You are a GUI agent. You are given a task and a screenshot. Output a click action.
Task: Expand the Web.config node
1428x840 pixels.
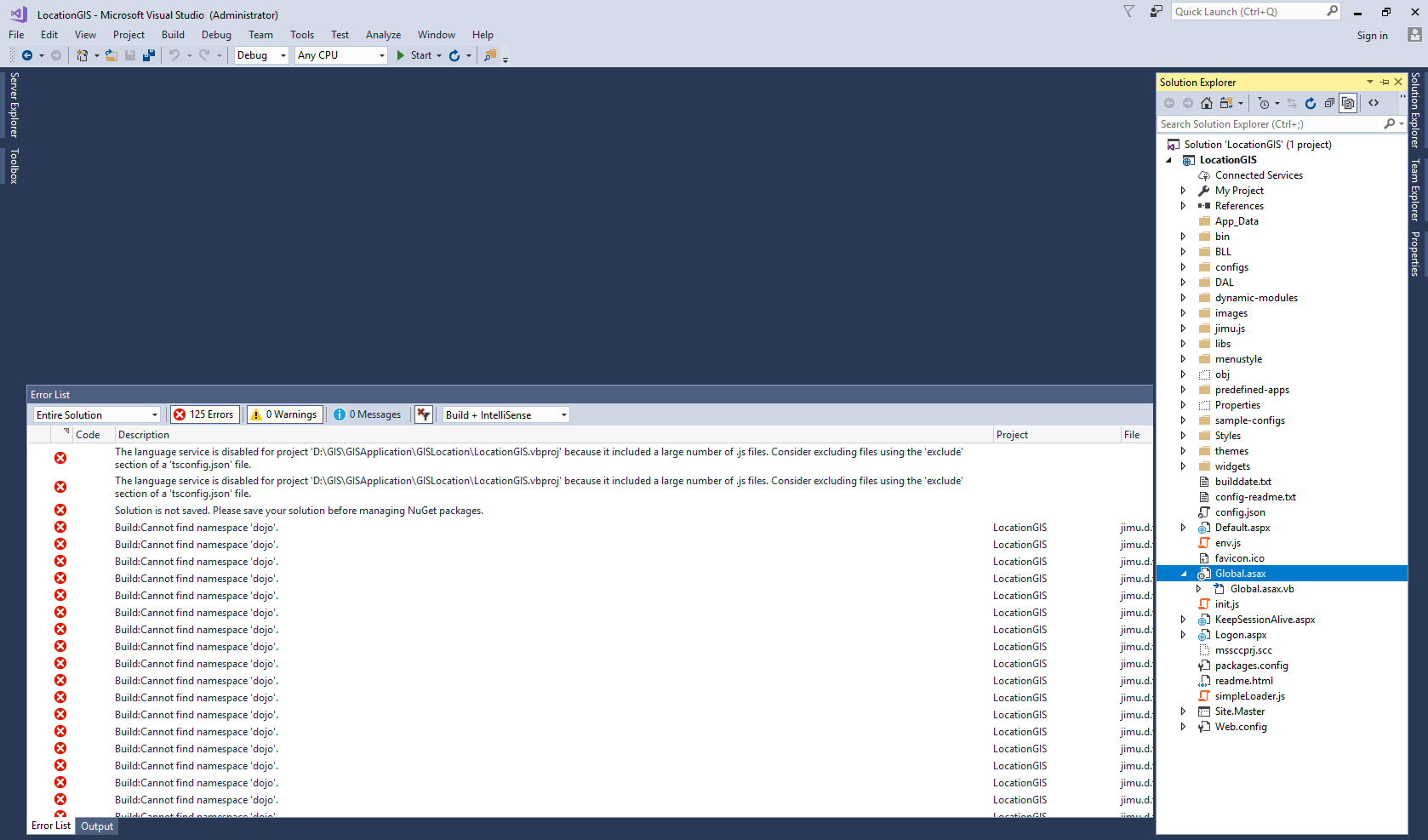coord(1183,727)
